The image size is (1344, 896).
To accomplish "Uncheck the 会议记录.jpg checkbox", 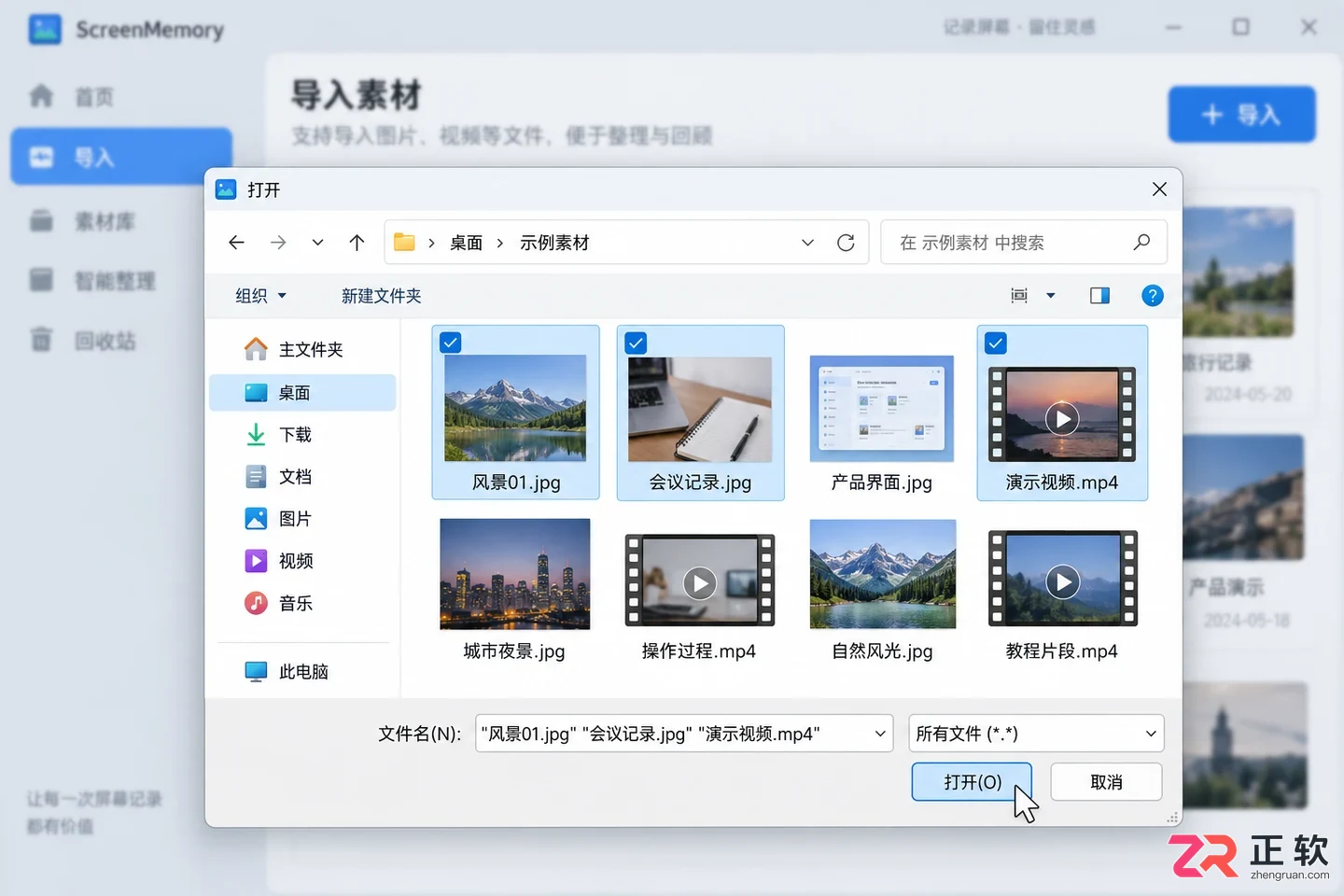I will (636, 343).
